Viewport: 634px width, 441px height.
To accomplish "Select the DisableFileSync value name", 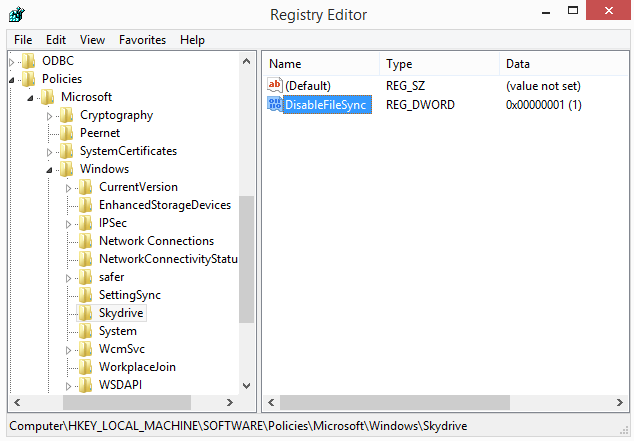I will (x=327, y=105).
